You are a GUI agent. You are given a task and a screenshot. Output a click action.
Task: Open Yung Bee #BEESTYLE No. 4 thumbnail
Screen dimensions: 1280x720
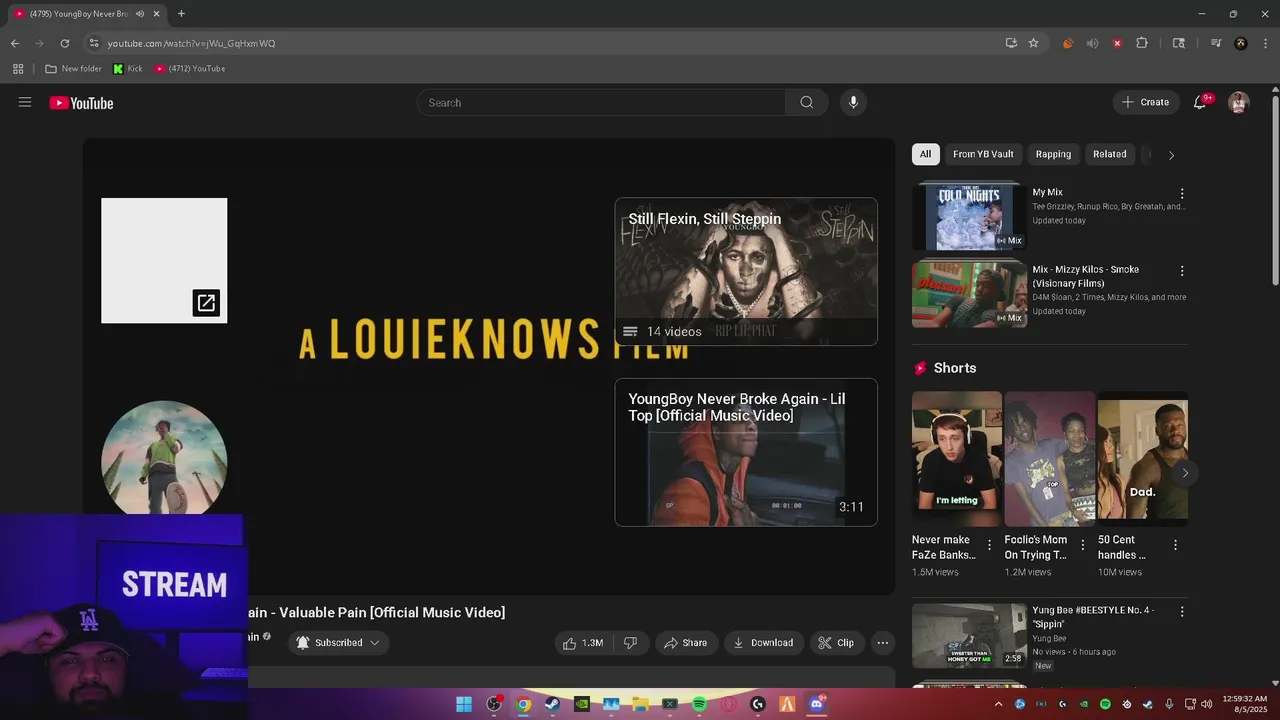969,635
